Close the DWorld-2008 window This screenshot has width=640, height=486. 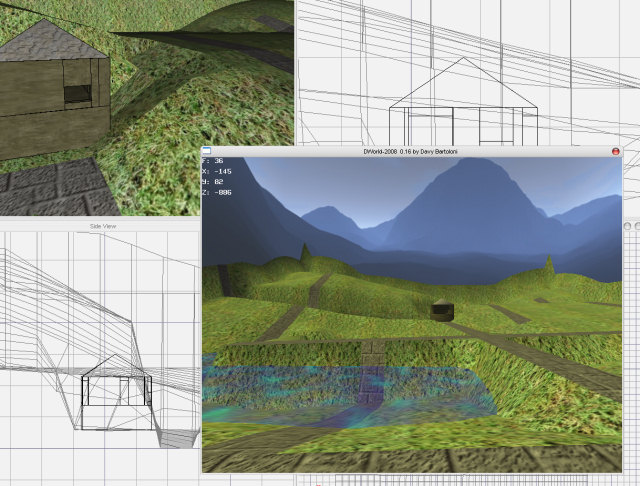click(615, 151)
